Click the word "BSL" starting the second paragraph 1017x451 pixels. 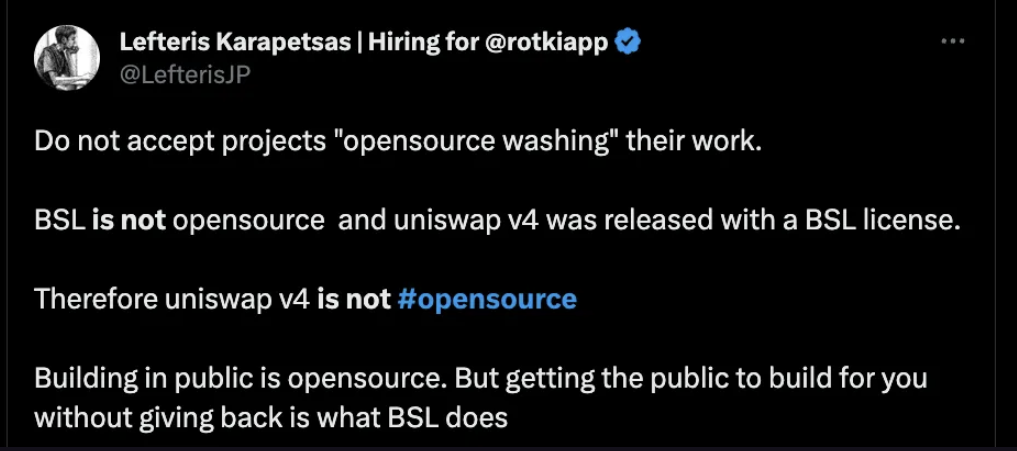(x=59, y=220)
